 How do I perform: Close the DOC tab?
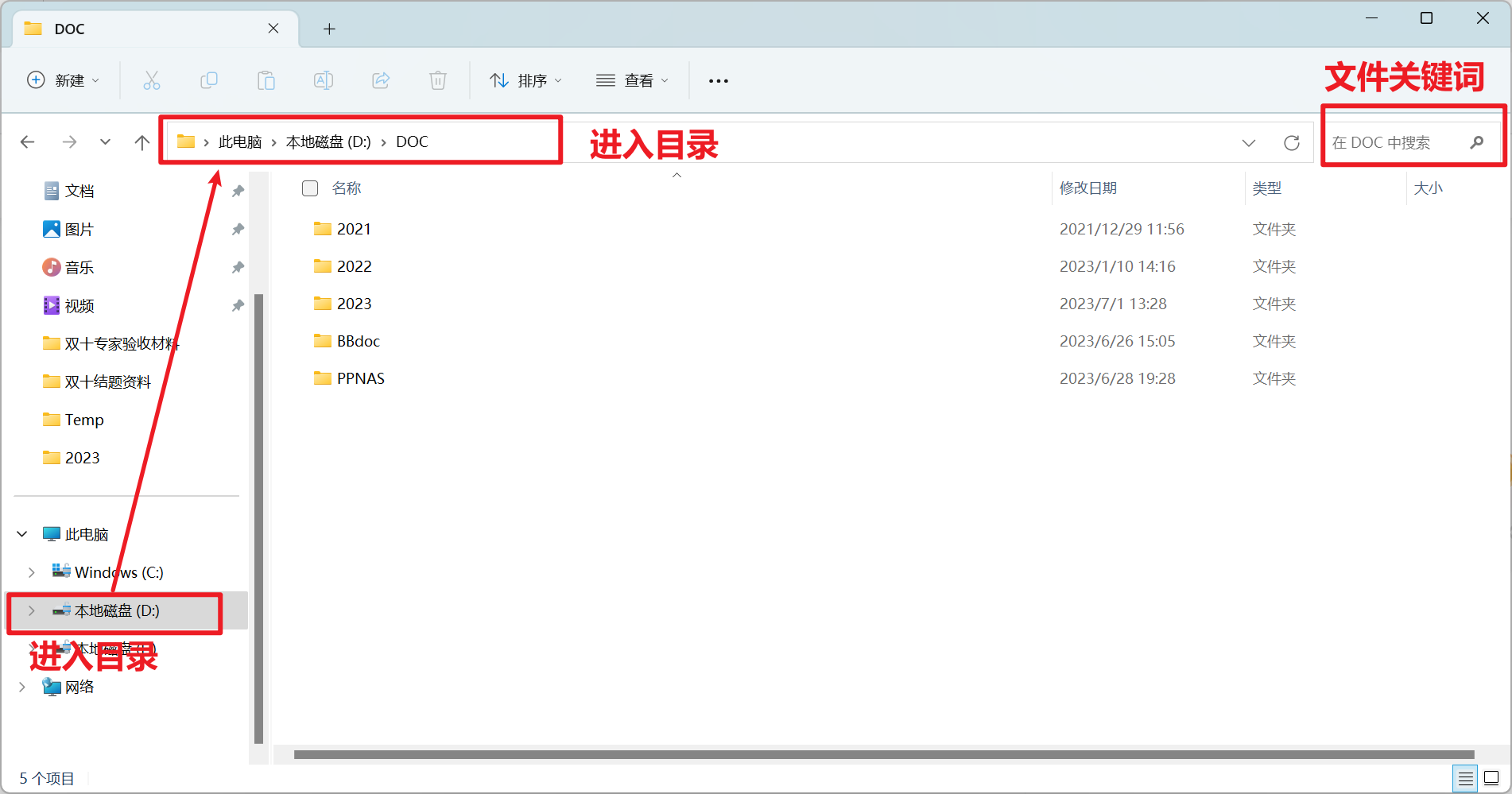[273, 29]
